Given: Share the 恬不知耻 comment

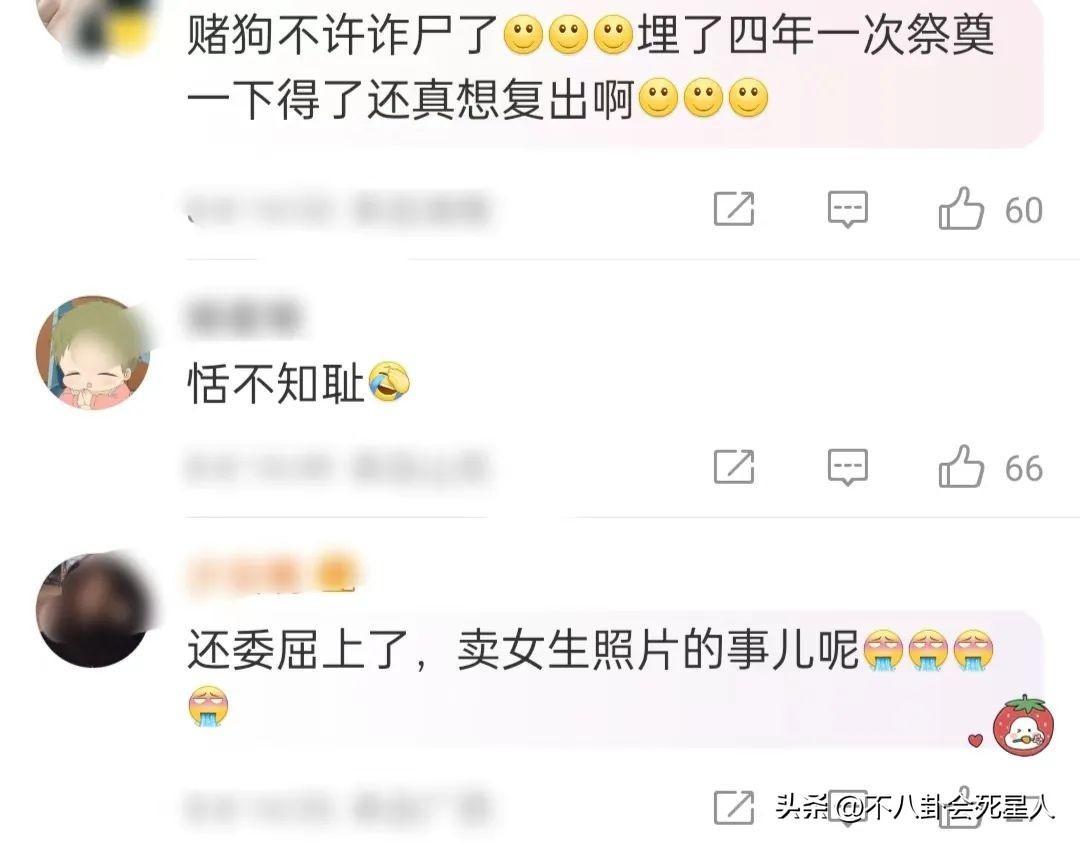Looking at the screenshot, I should tap(734, 467).
